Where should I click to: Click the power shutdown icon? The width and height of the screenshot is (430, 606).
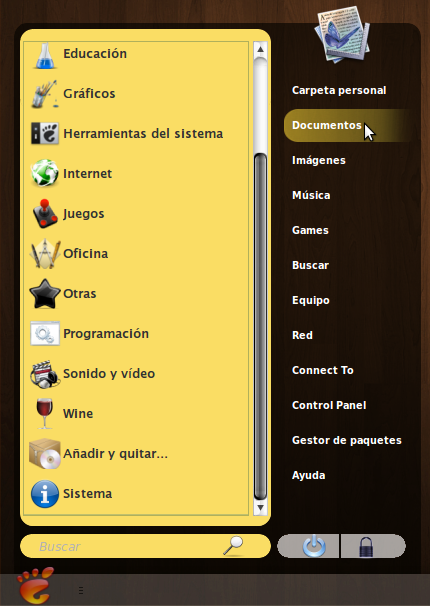(x=314, y=546)
